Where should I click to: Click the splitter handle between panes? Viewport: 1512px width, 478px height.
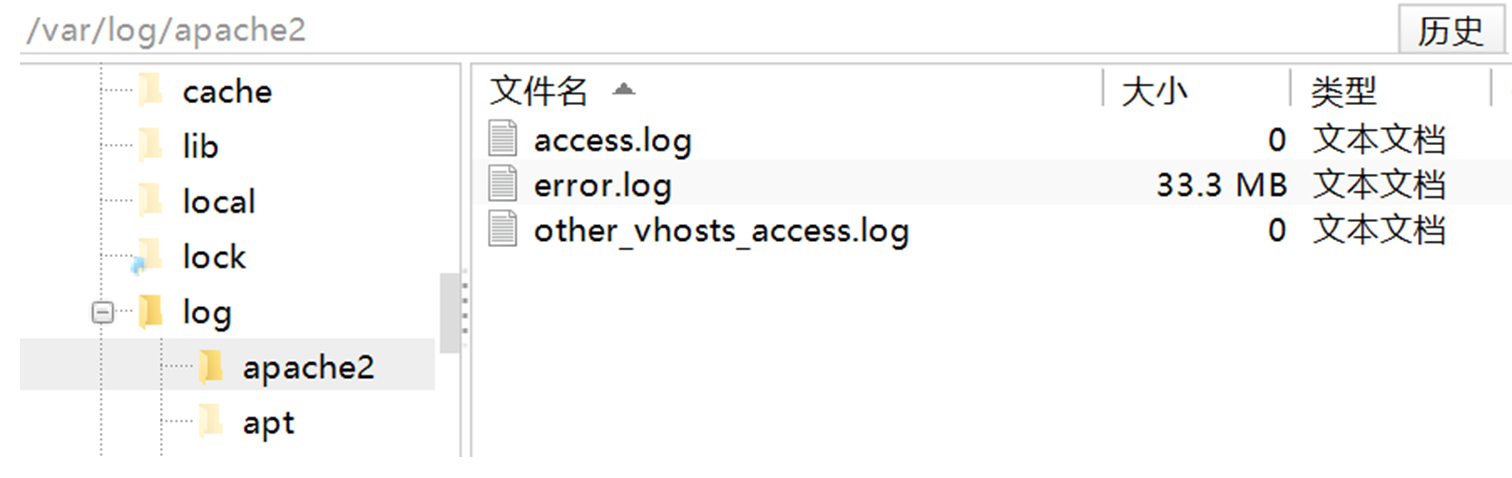tap(465, 305)
